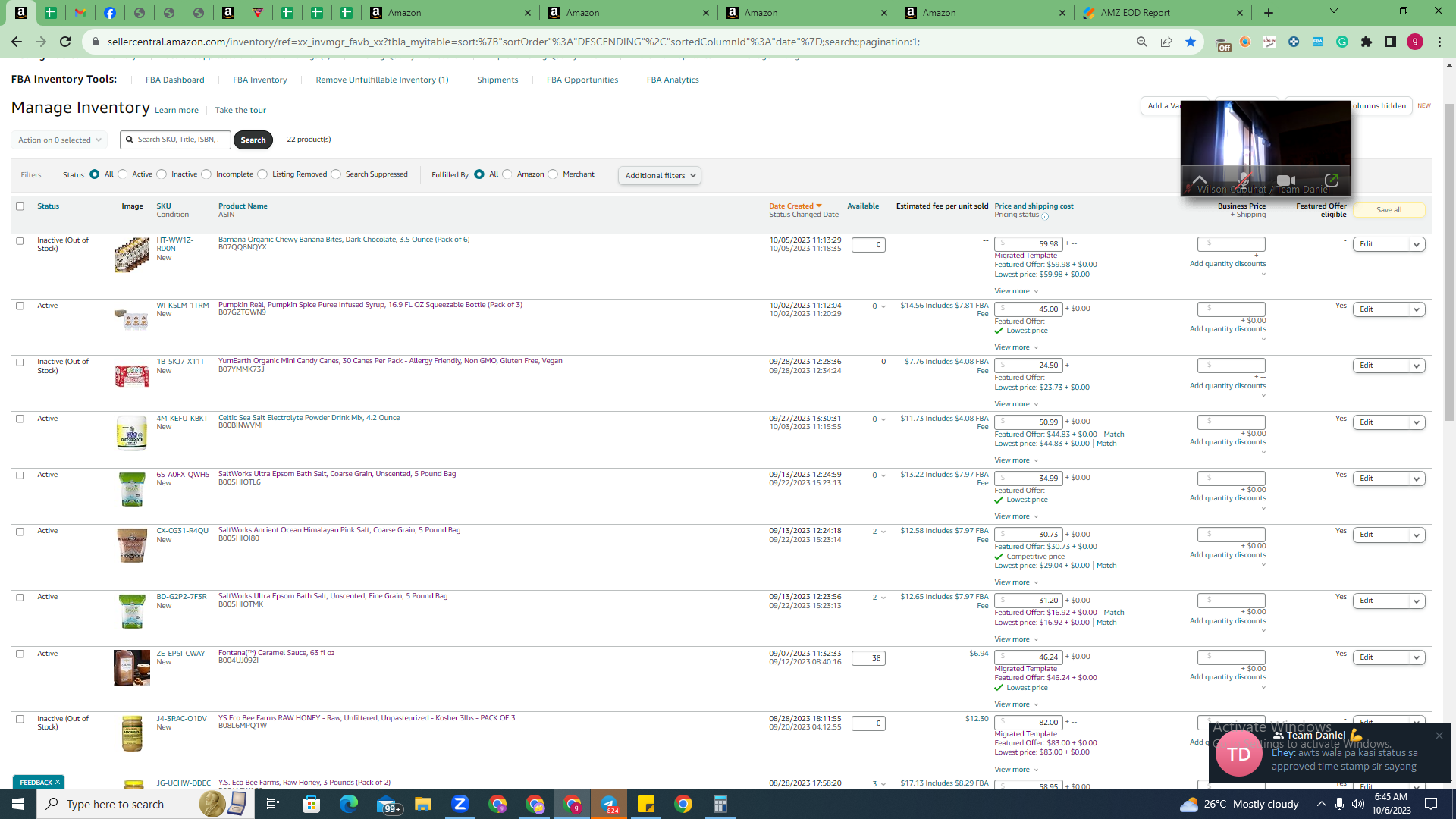Select the Active status filter radio
1456x819 pixels.
tap(123, 174)
